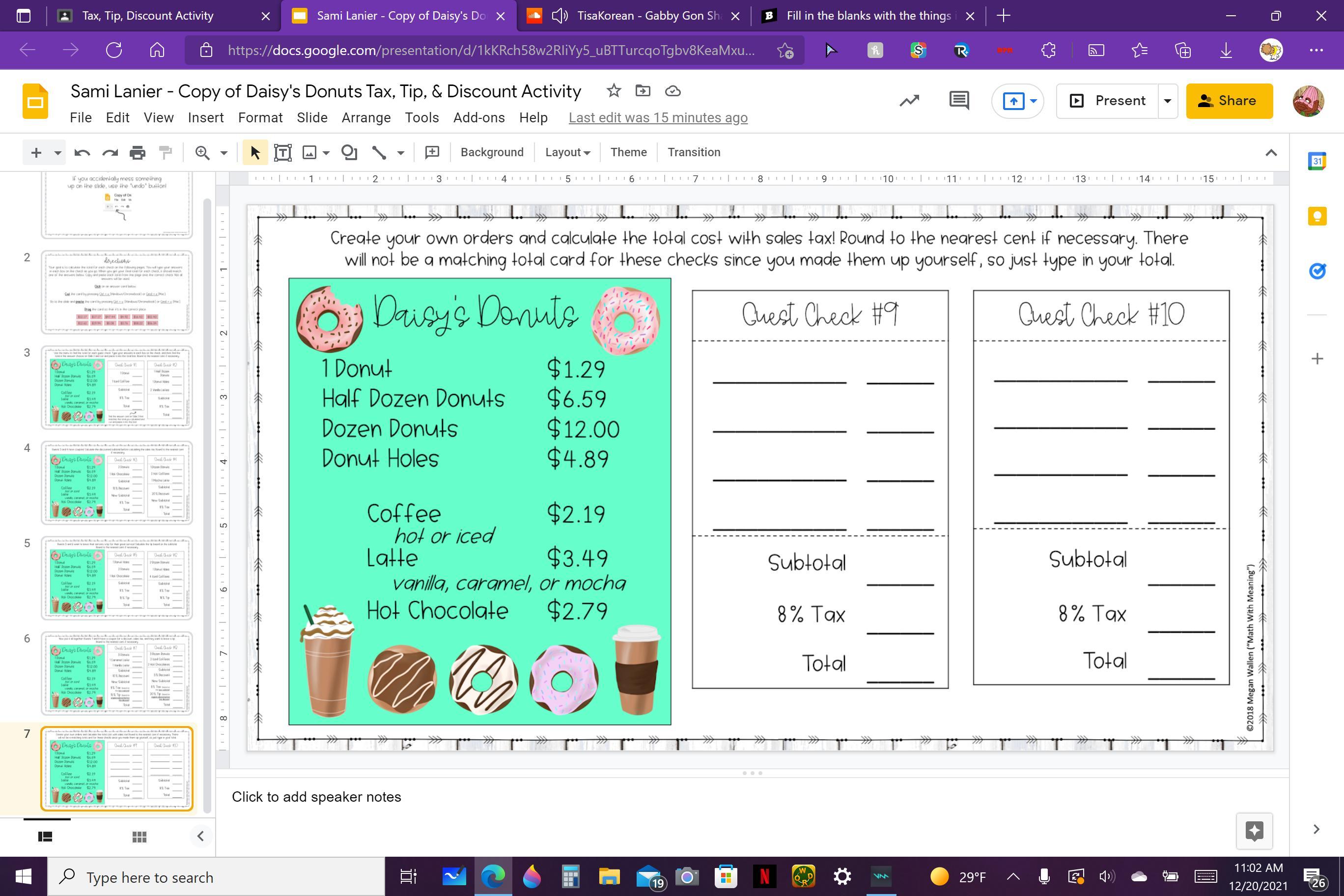This screenshot has width=1344, height=896.
Task: Select the Text box tool
Action: click(x=282, y=153)
